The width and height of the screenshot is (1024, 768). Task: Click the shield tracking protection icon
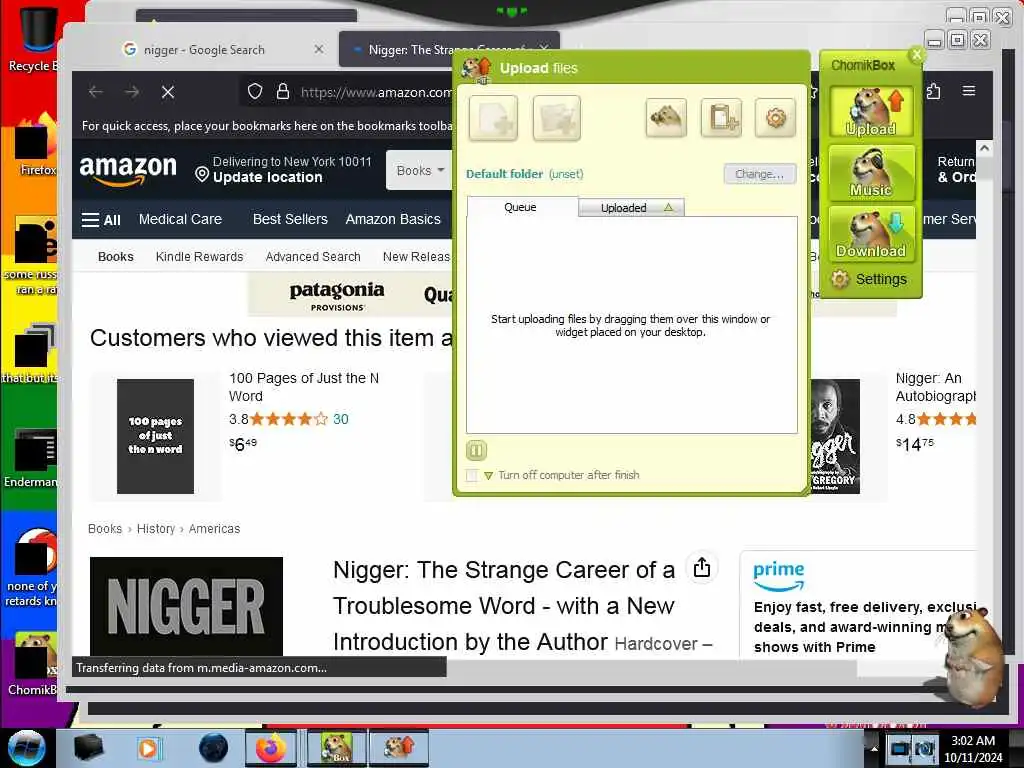coord(255,91)
